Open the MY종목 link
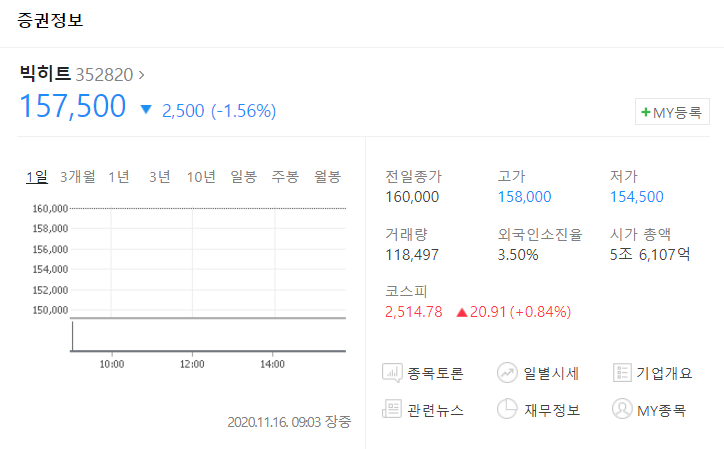The image size is (724, 449). [661, 410]
